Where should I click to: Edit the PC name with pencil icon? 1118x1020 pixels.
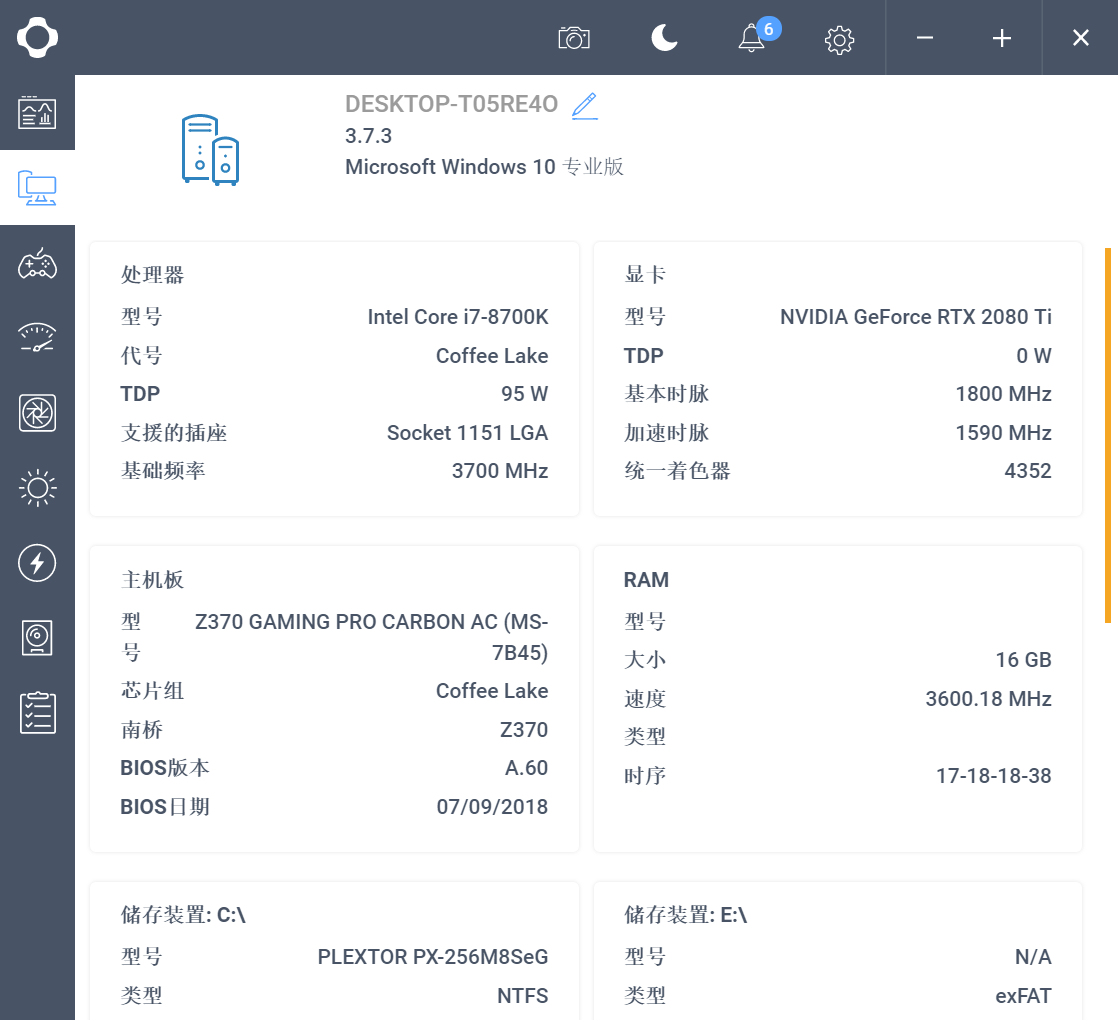tap(584, 105)
